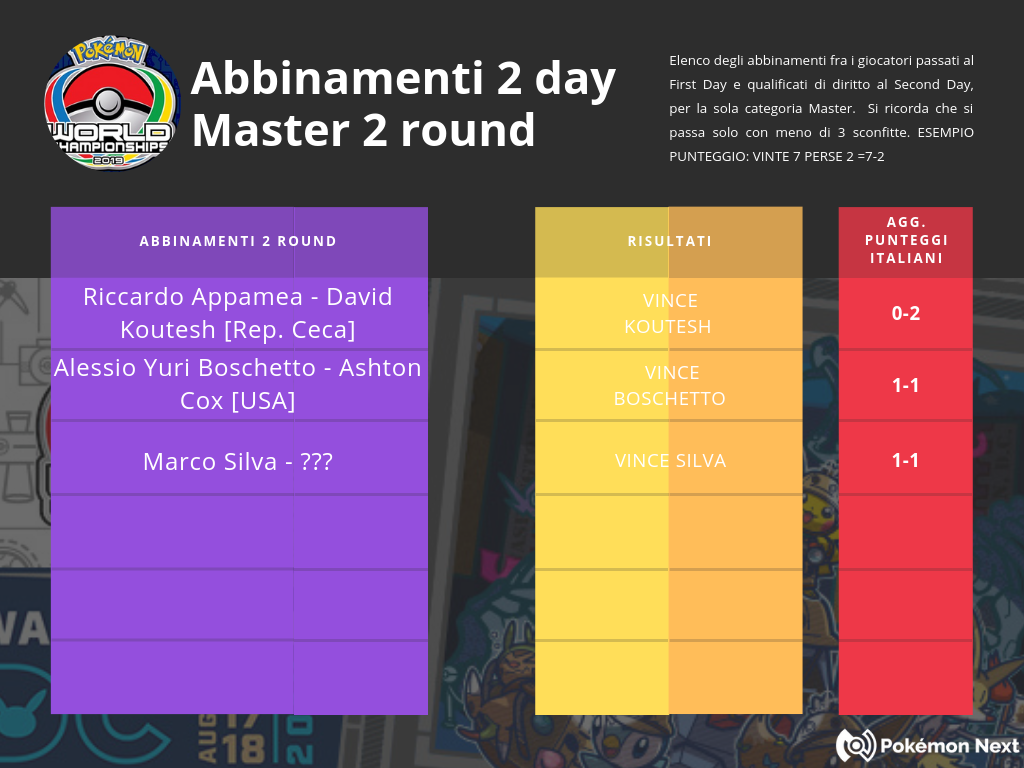Select the Riccardo Appamea - David Koutesh pairing

coord(238,313)
